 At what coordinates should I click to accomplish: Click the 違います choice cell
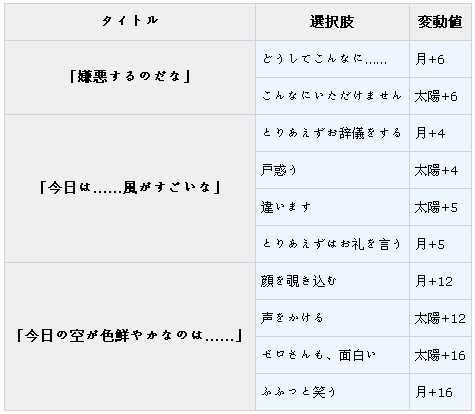pos(332,207)
